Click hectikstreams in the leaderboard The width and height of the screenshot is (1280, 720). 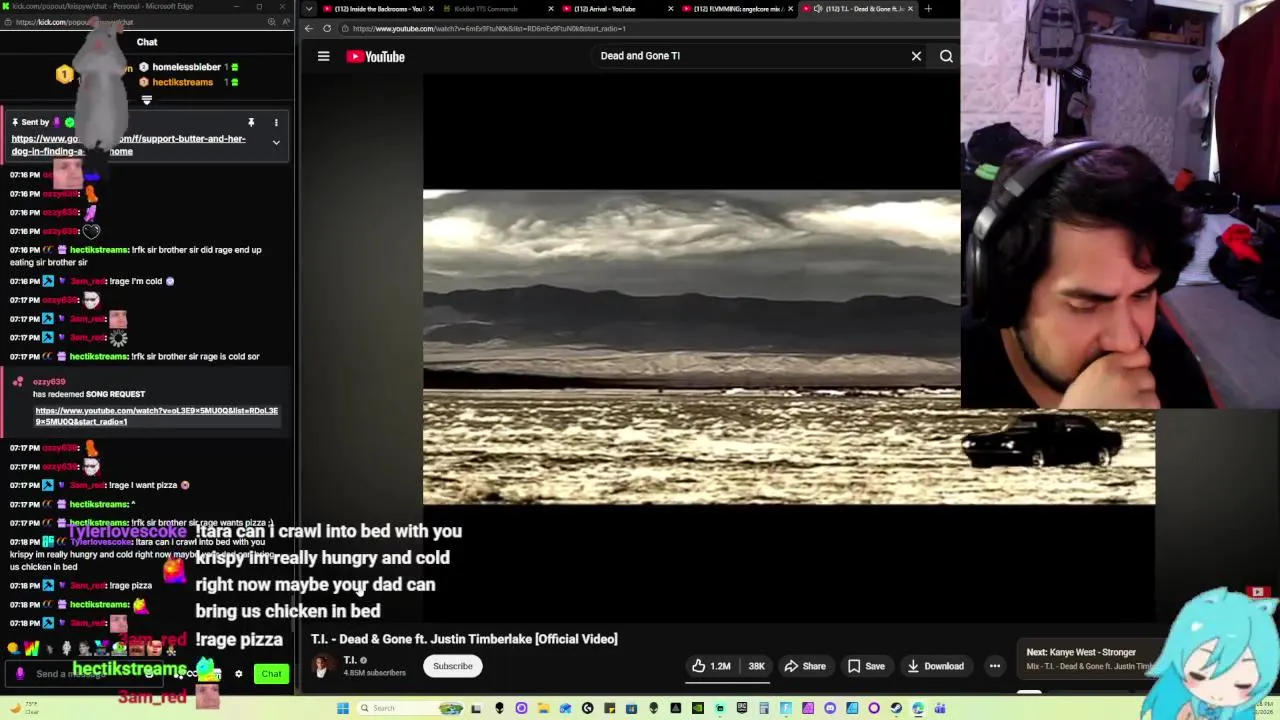(182, 82)
